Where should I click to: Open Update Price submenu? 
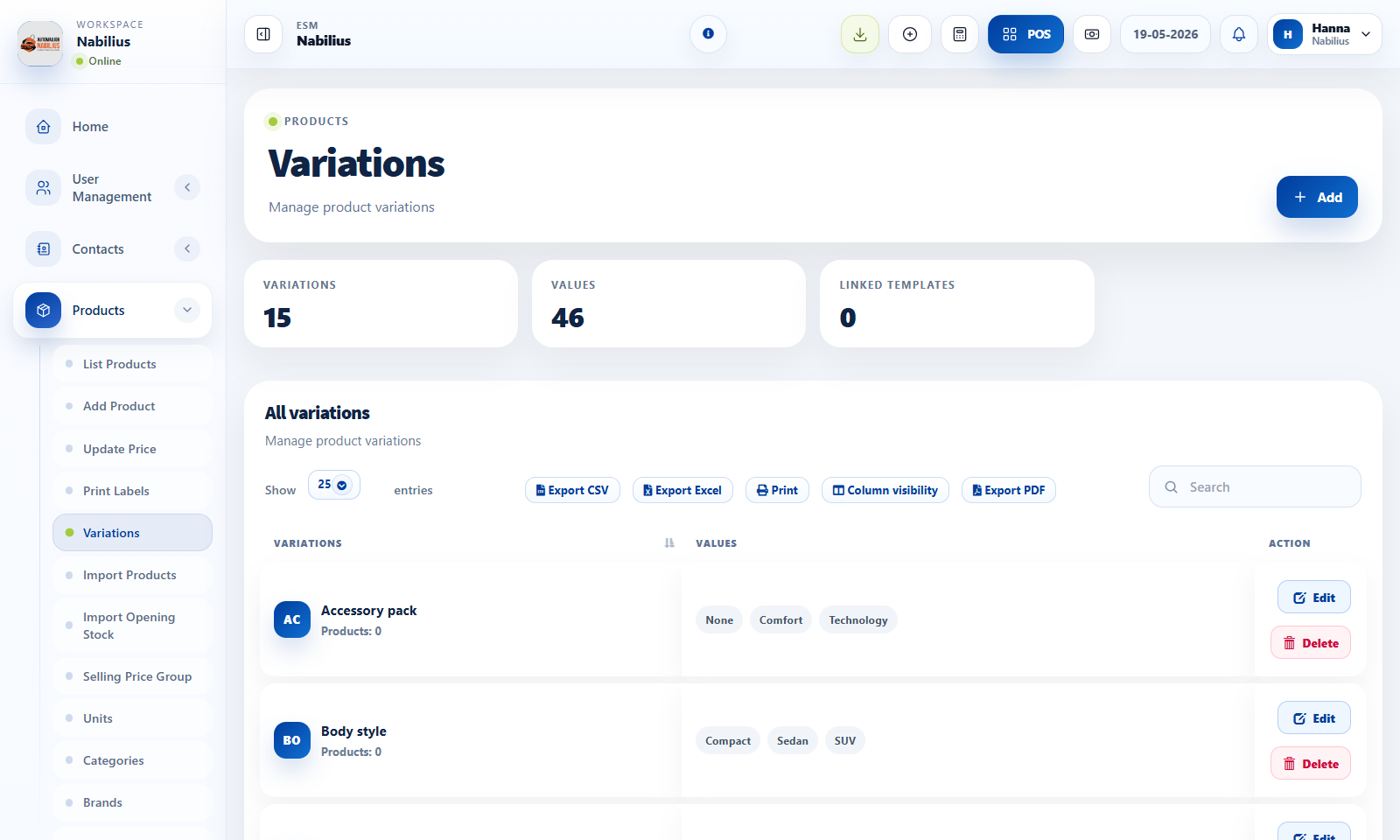tap(132, 449)
